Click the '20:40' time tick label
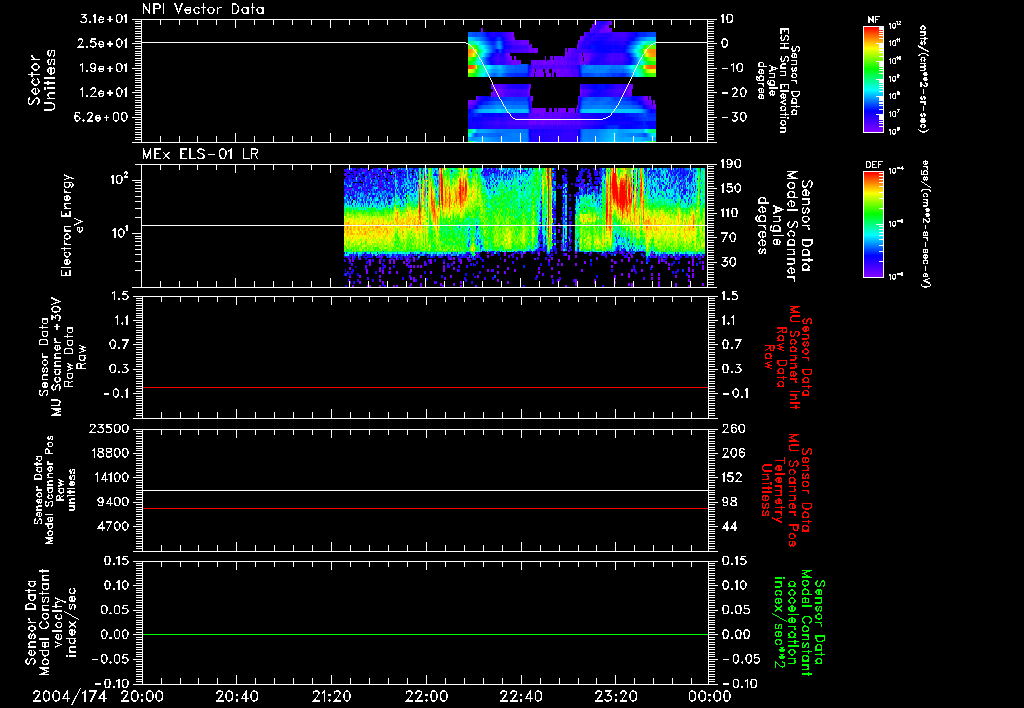Screen dimensions: 1024x708 (237, 697)
